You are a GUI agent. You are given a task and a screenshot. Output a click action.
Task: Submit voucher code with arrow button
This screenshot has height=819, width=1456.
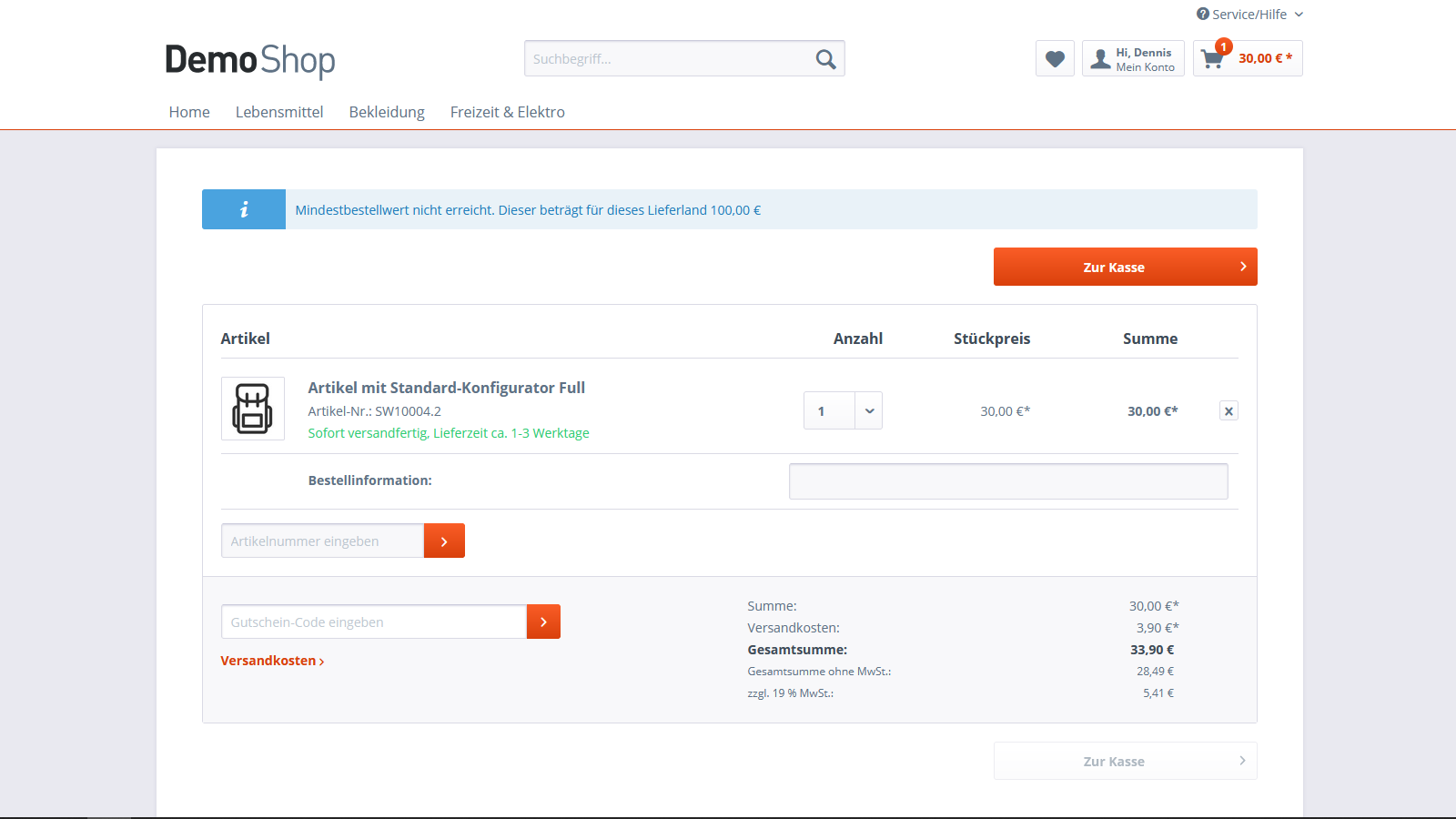click(543, 622)
